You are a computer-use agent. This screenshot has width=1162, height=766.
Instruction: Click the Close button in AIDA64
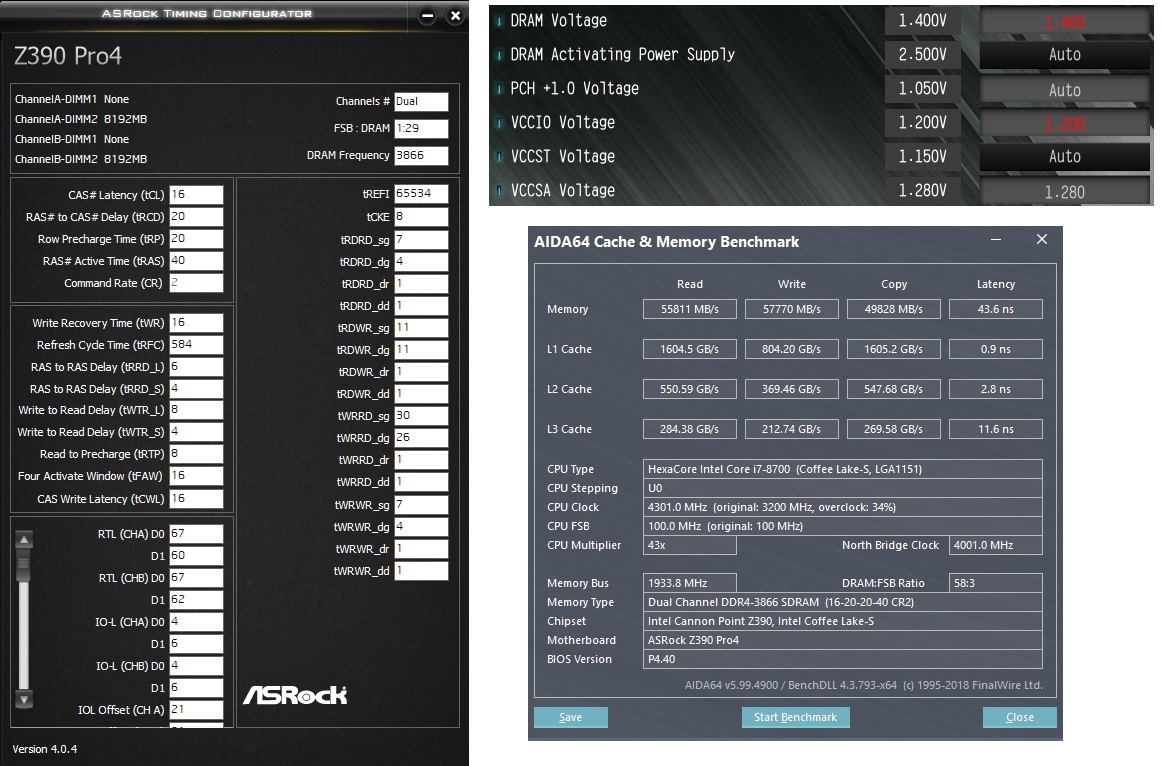(x=1020, y=717)
